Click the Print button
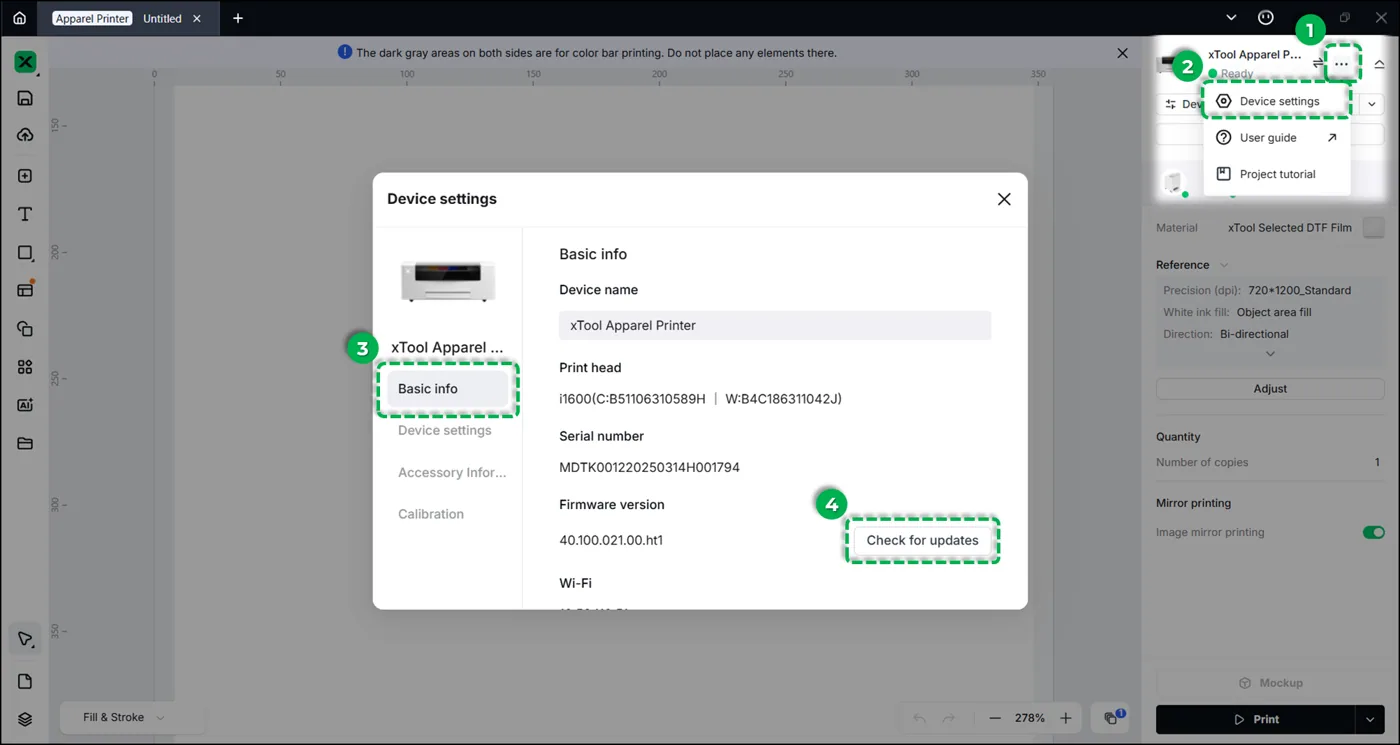 tap(1256, 719)
